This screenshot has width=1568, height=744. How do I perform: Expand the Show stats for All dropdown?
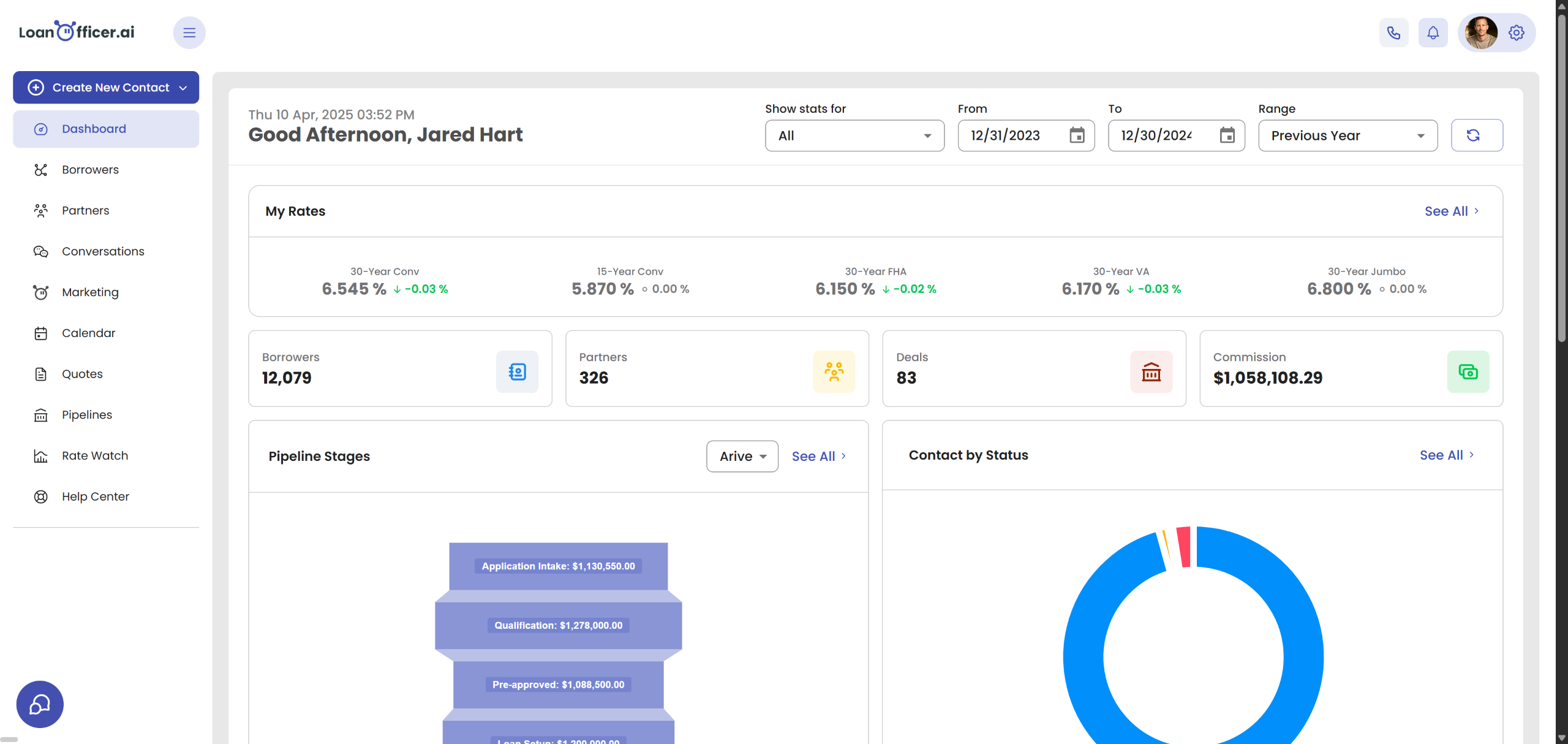click(854, 135)
